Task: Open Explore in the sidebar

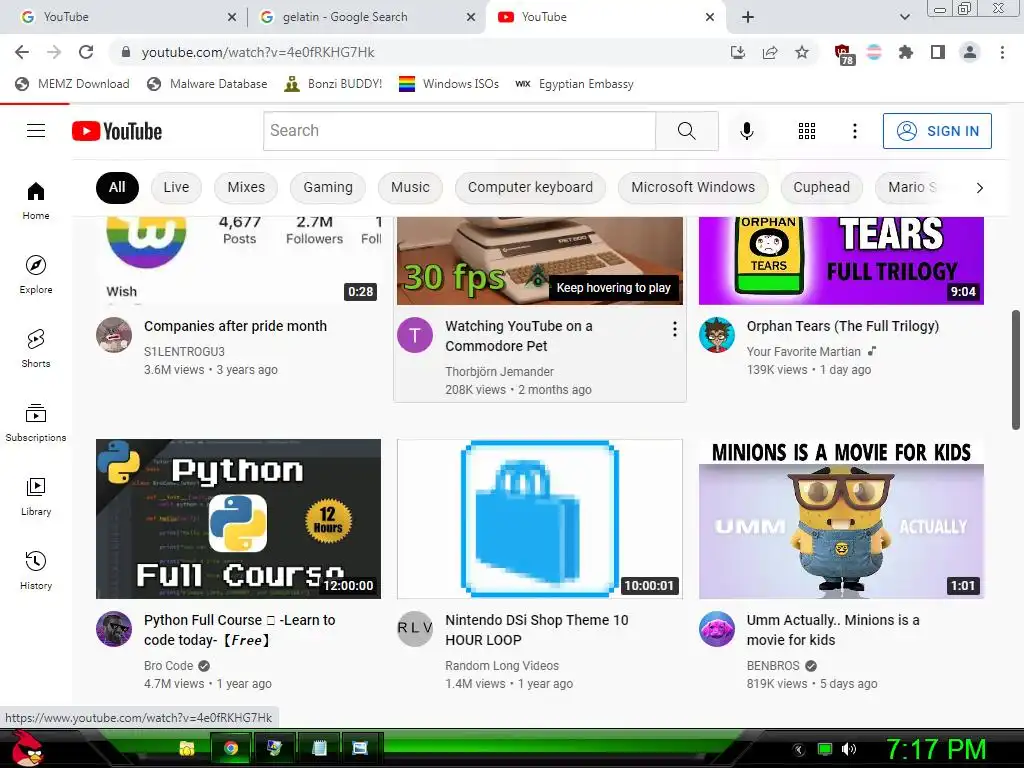Action: (36, 274)
